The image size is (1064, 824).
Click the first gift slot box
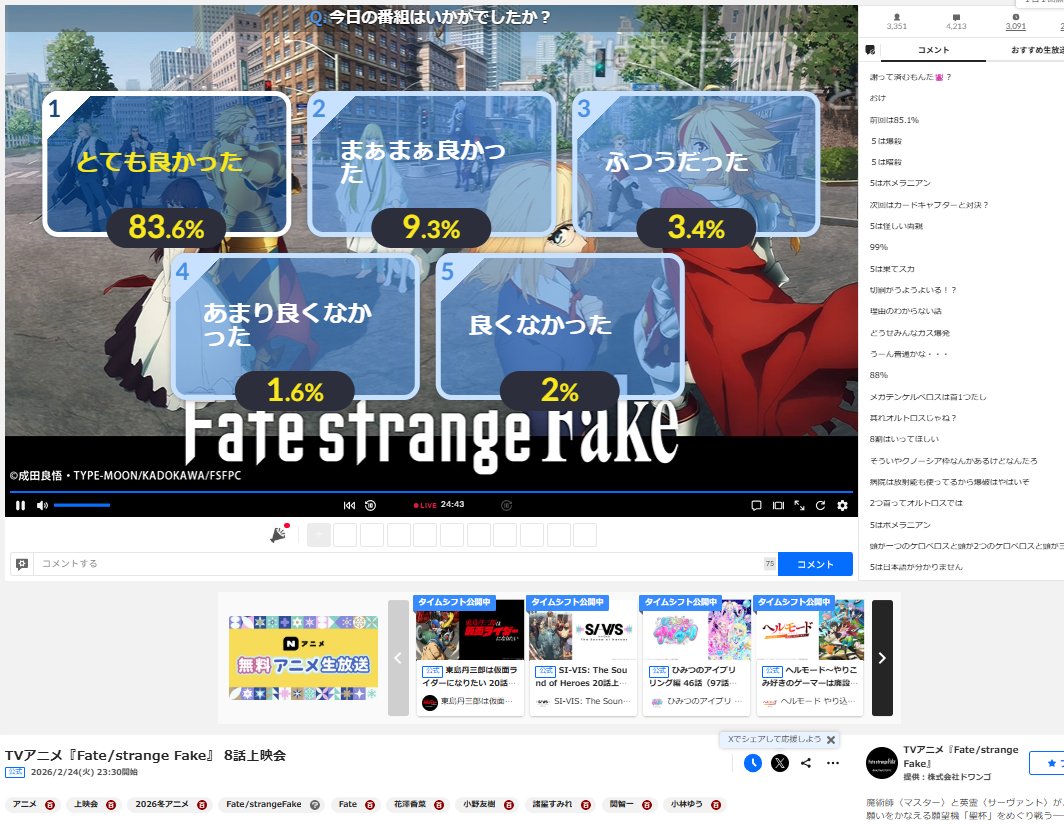tap(319, 535)
